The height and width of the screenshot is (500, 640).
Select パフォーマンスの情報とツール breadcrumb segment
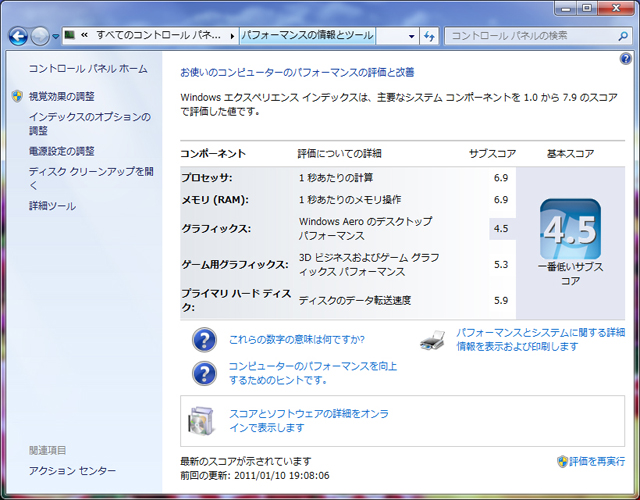click(x=307, y=35)
